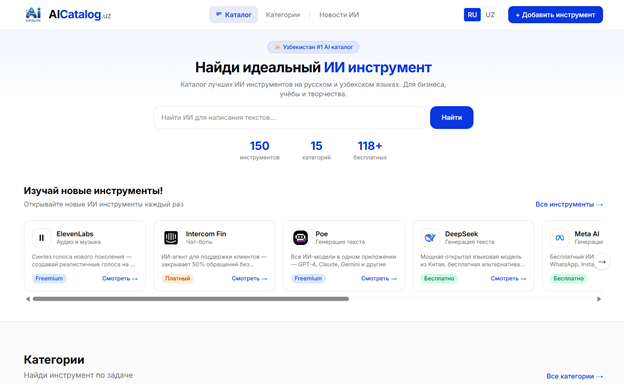This screenshot has width=624, height=385.
Task: Open the Новости ИИ menu item
Action: click(339, 15)
